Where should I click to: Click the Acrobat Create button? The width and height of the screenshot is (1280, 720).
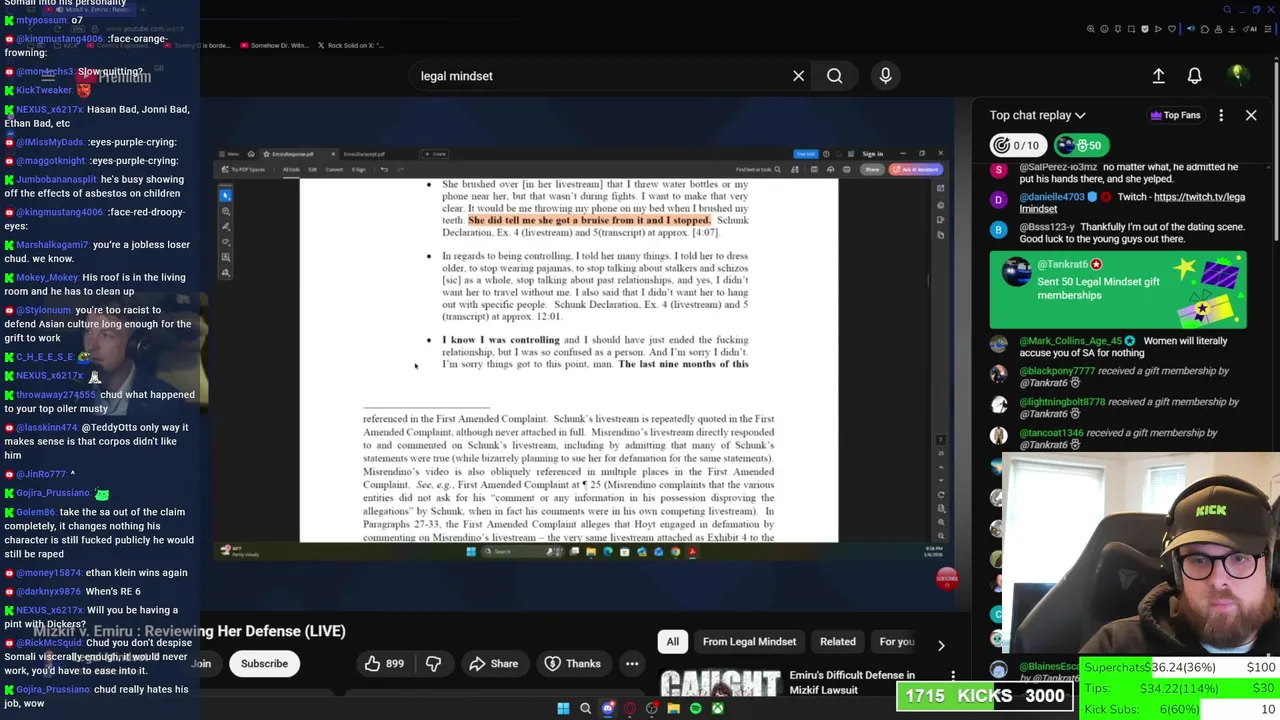pos(435,154)
